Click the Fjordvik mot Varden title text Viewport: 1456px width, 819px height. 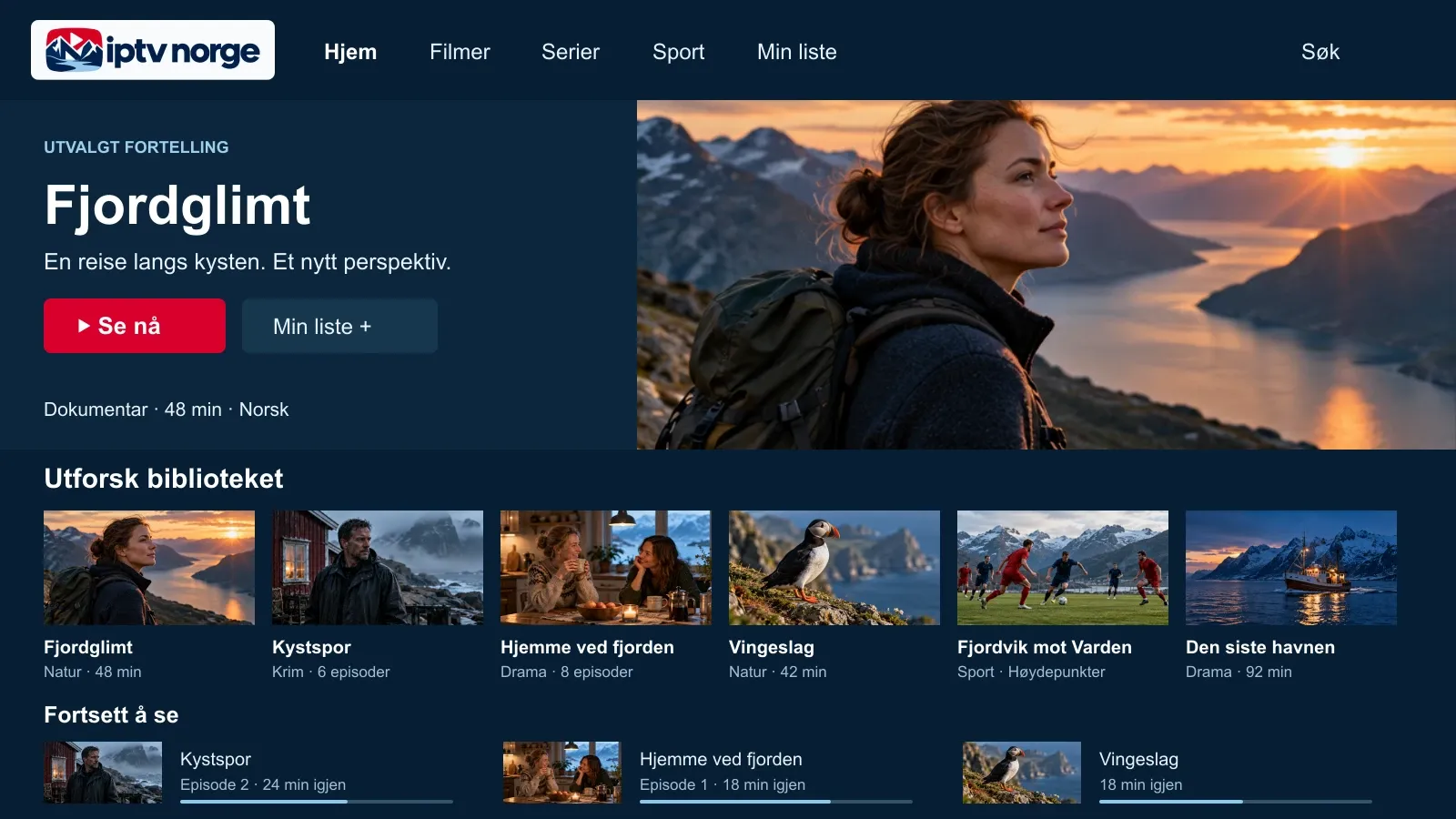coord(1045,647)
